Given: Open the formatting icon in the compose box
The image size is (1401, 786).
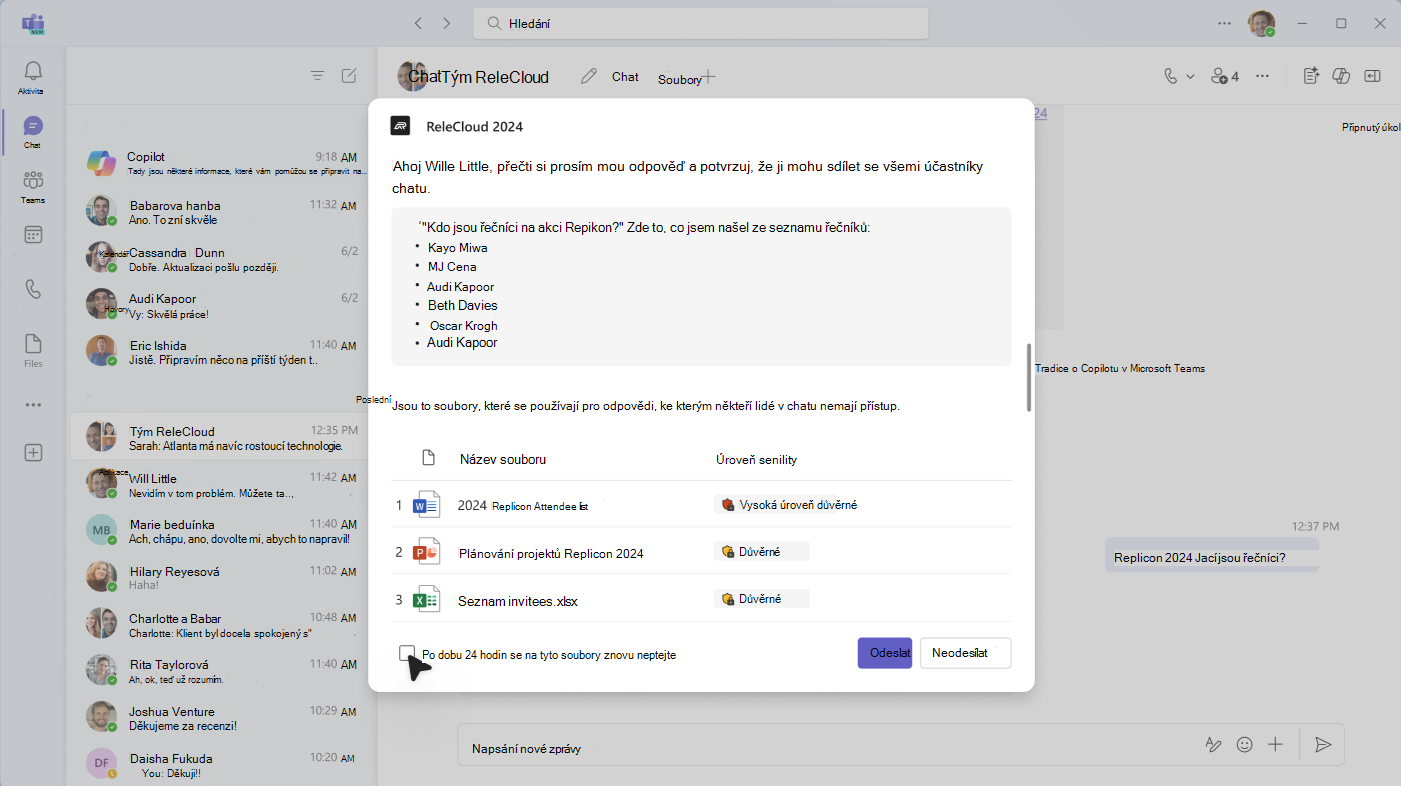Looking at the screenshot, I should [1213, 744].
